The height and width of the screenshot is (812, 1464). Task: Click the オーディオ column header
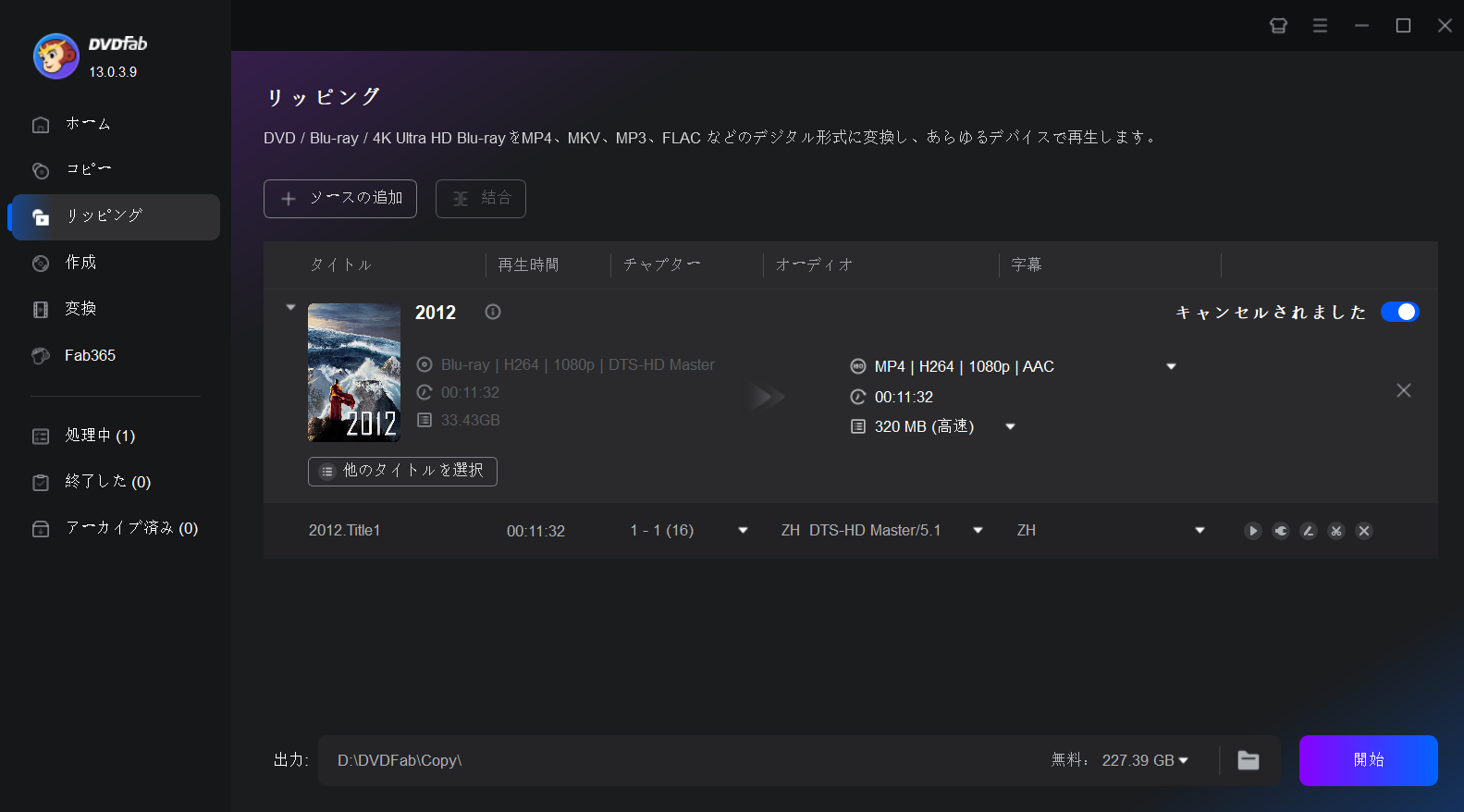814,265
